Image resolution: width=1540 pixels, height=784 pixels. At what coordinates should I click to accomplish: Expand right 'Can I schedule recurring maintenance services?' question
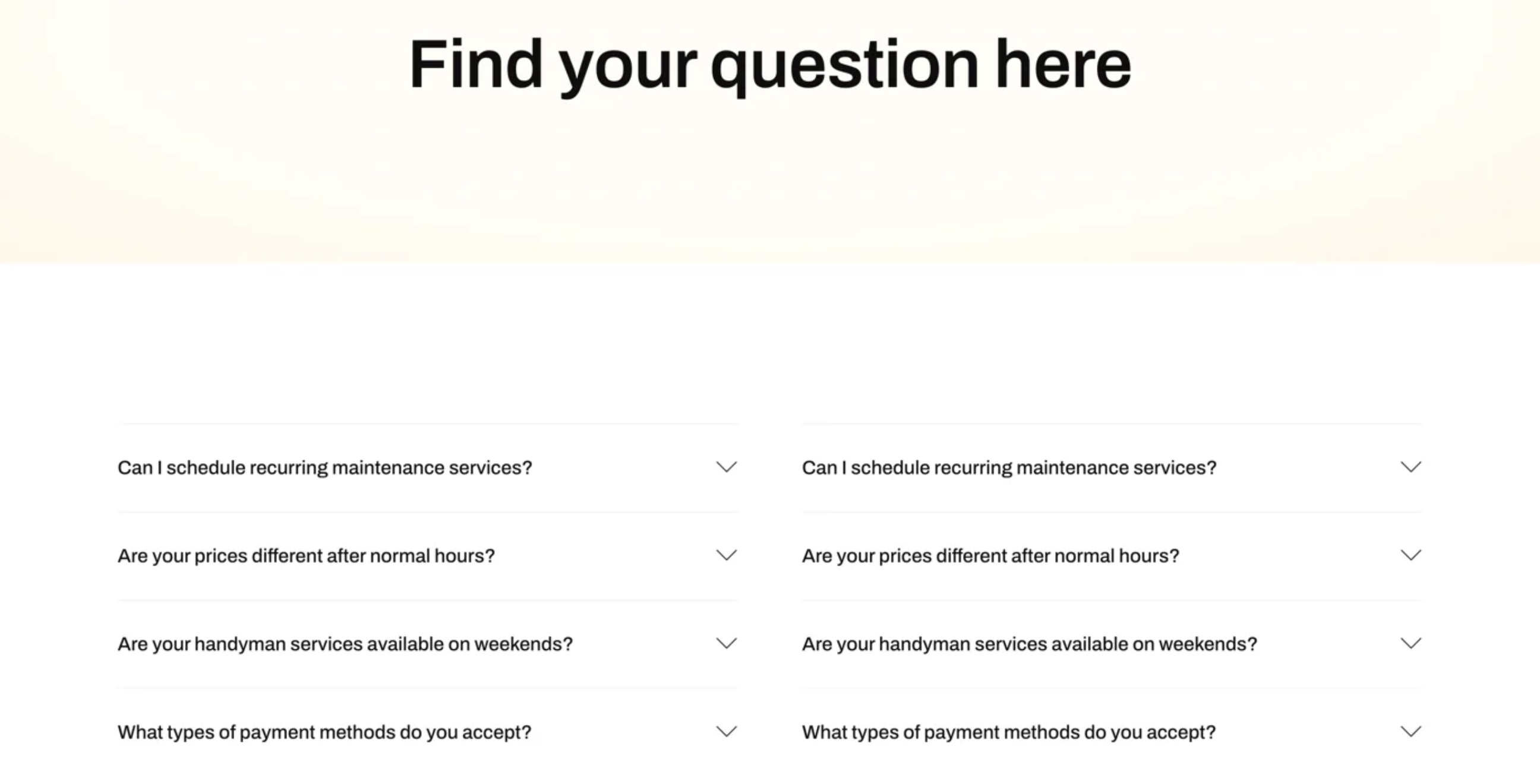1009,467
